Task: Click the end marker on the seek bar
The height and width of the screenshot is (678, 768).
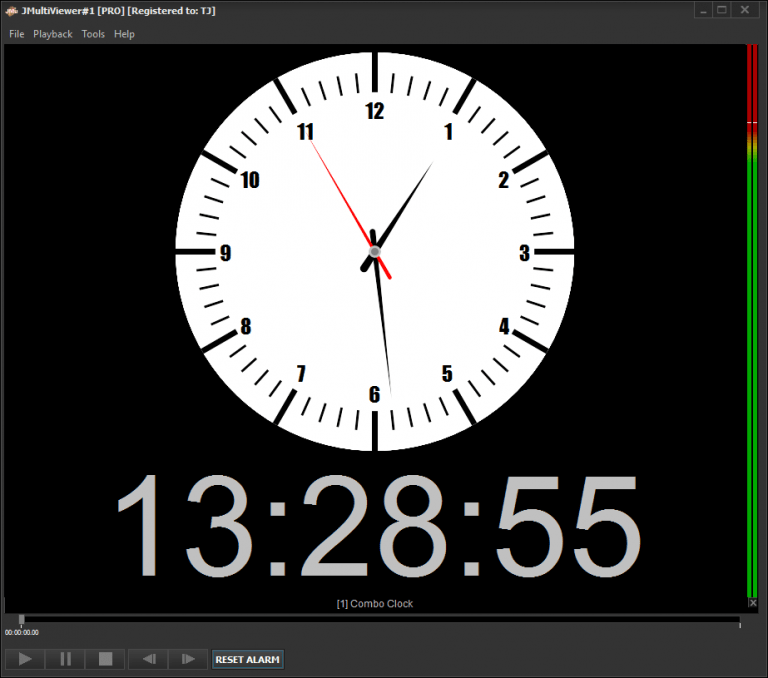Action: pos(740,625)
